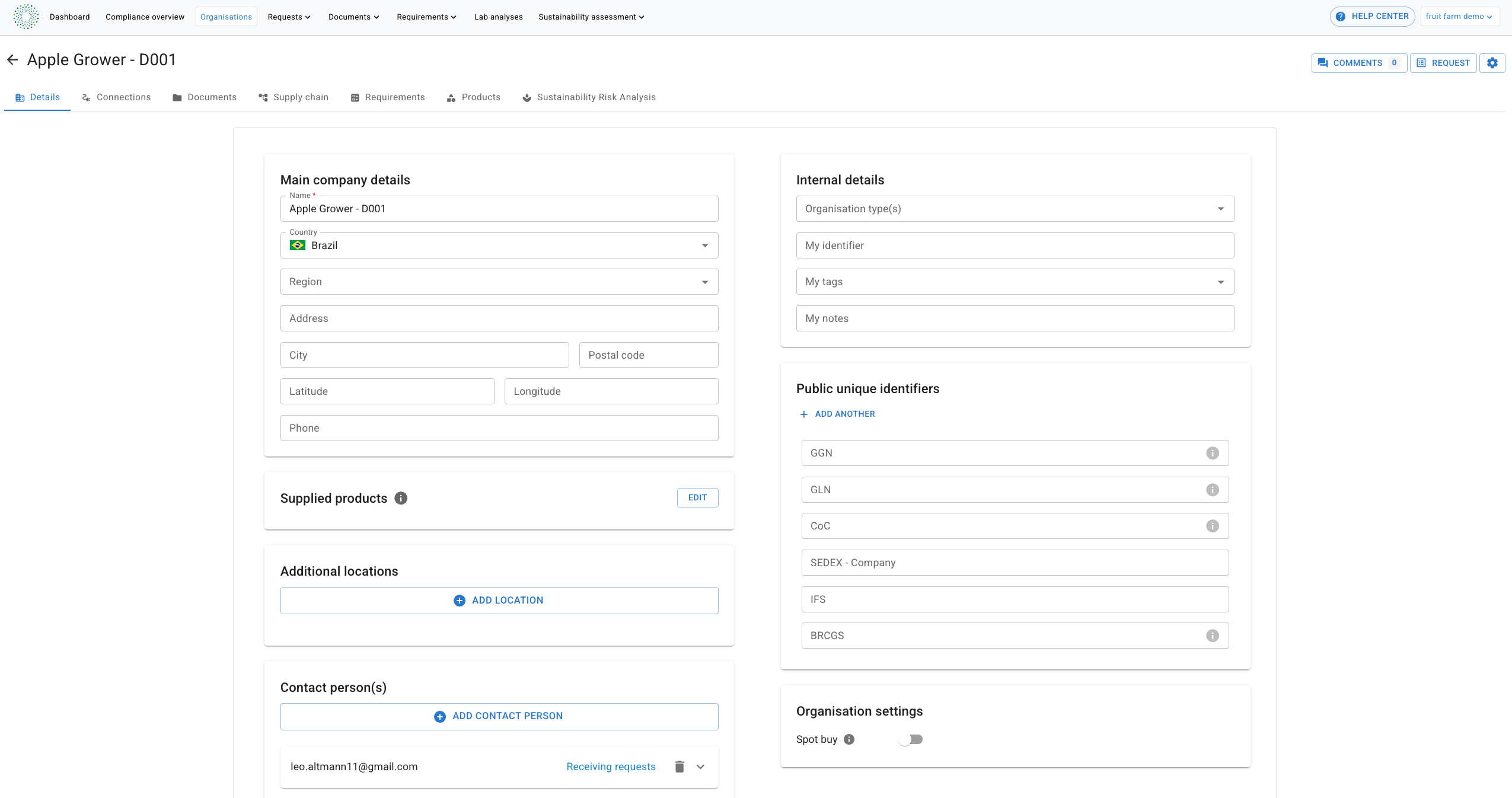Screen dimensions: 1512x798
Task: Select Organisations in top navigation
Action: (226, 17)
